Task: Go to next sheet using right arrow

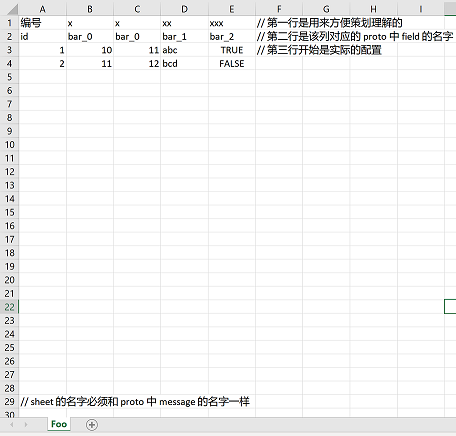Action: 26,425
